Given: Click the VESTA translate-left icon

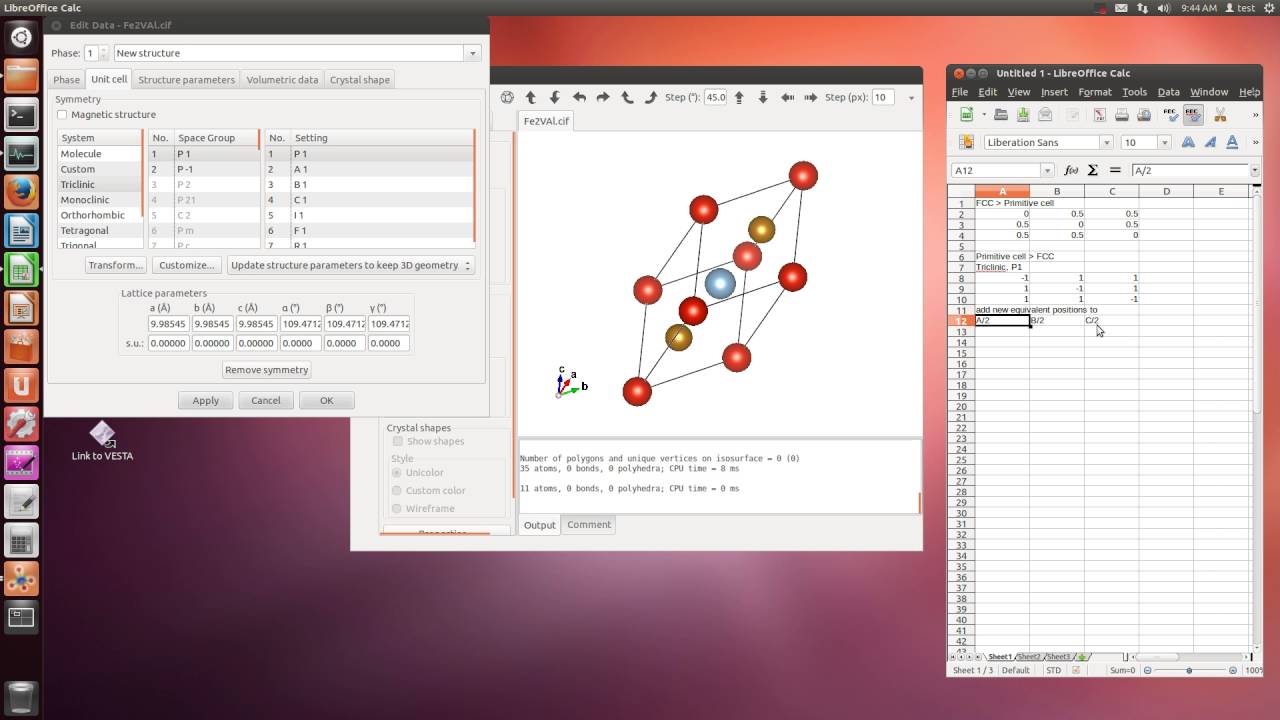Looking at the screenshot, I should (x=787, y=97).
